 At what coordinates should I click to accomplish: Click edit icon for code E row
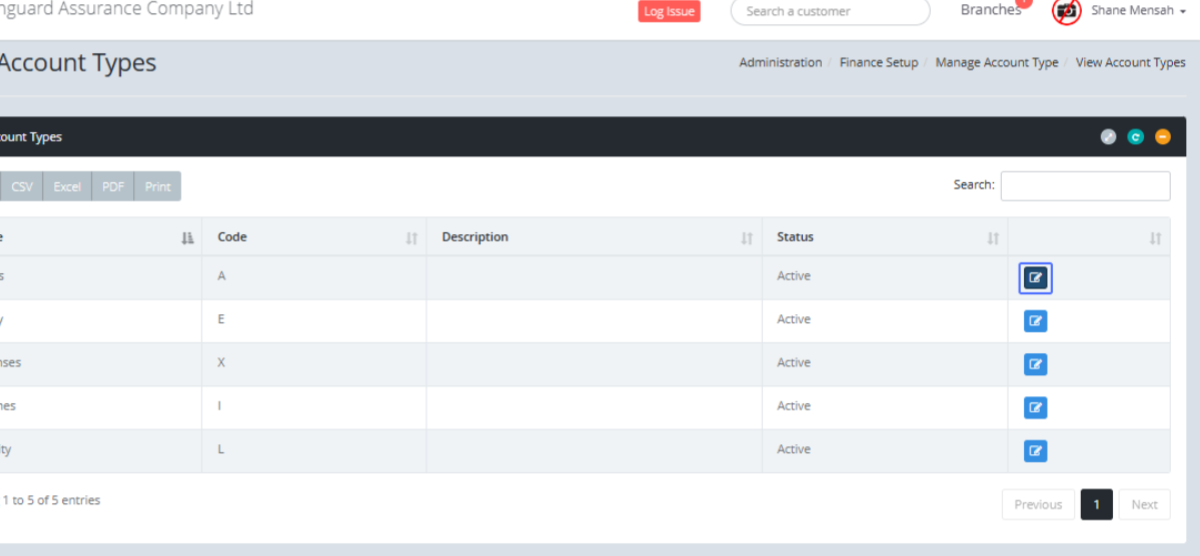1035,321
